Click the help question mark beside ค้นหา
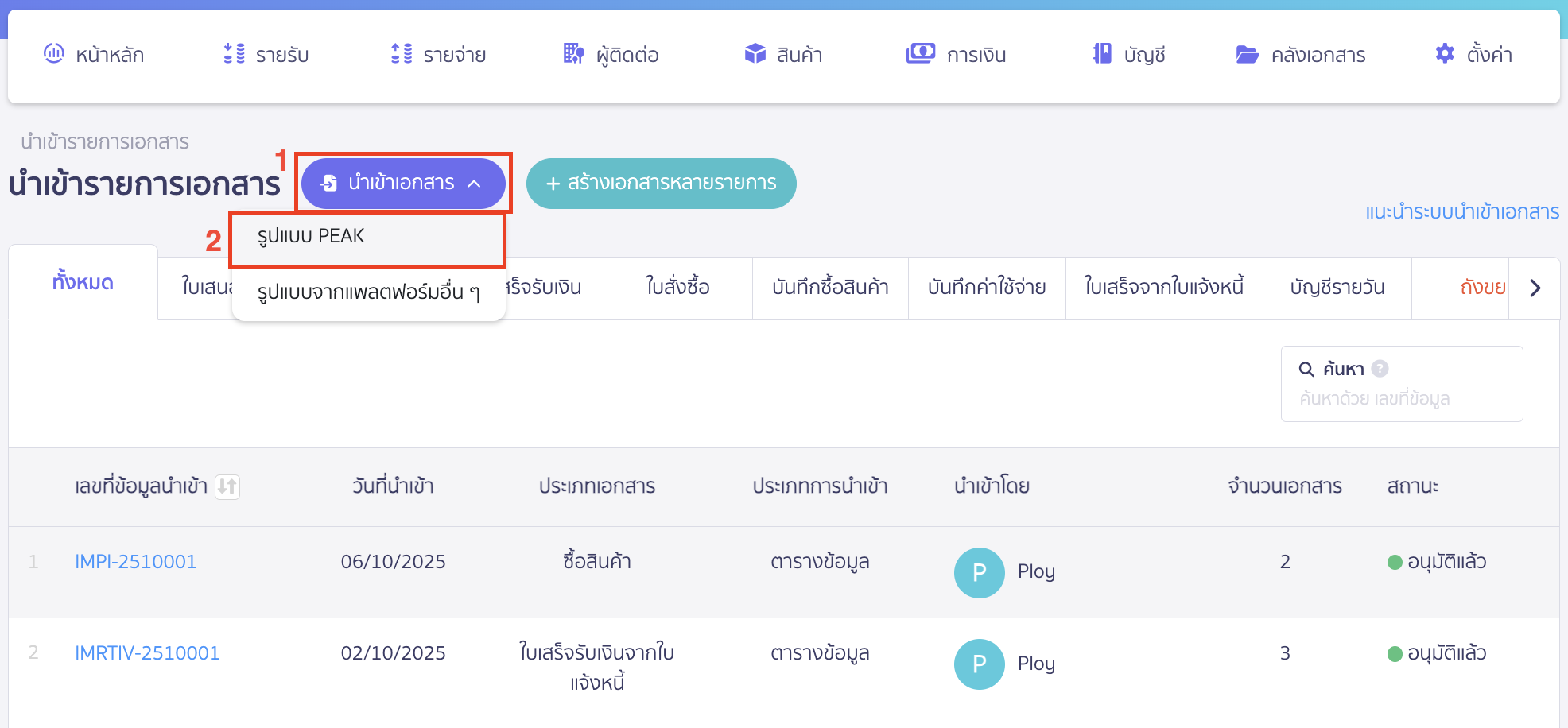This screenshot has width=1568, height=728. point(1381,369)
